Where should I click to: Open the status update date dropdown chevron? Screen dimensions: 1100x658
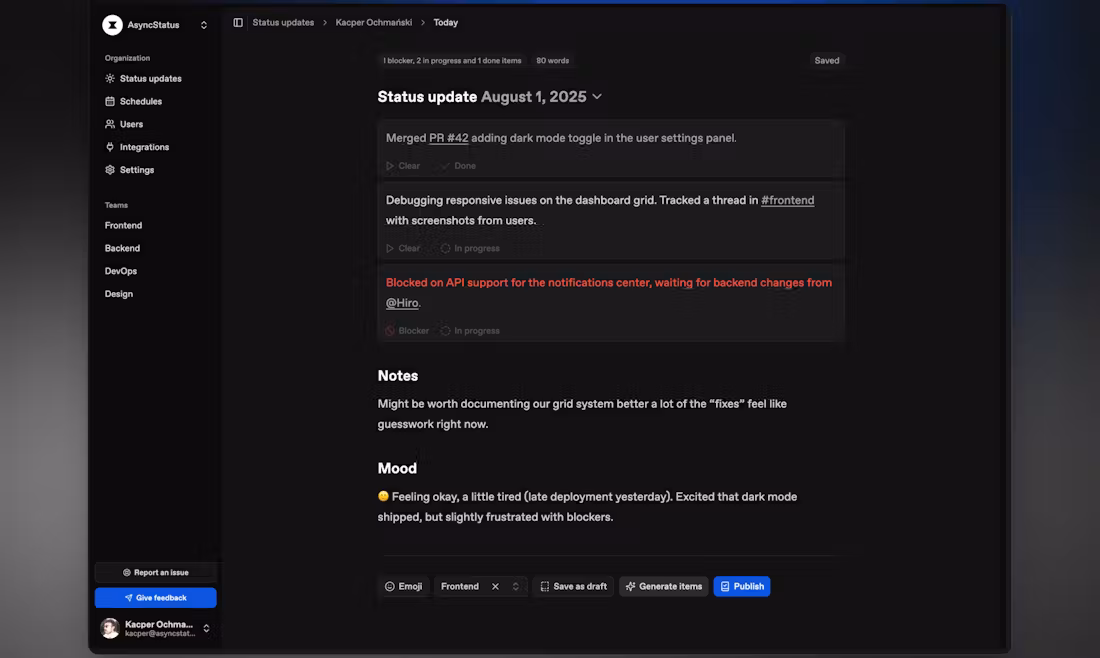pos(597,97)
